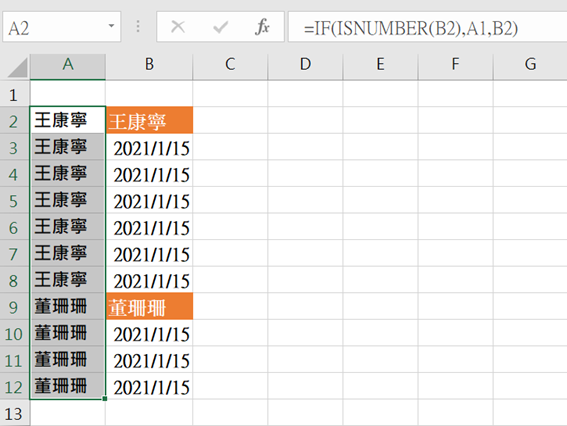Select row 10 header

[x=14, y=333]
